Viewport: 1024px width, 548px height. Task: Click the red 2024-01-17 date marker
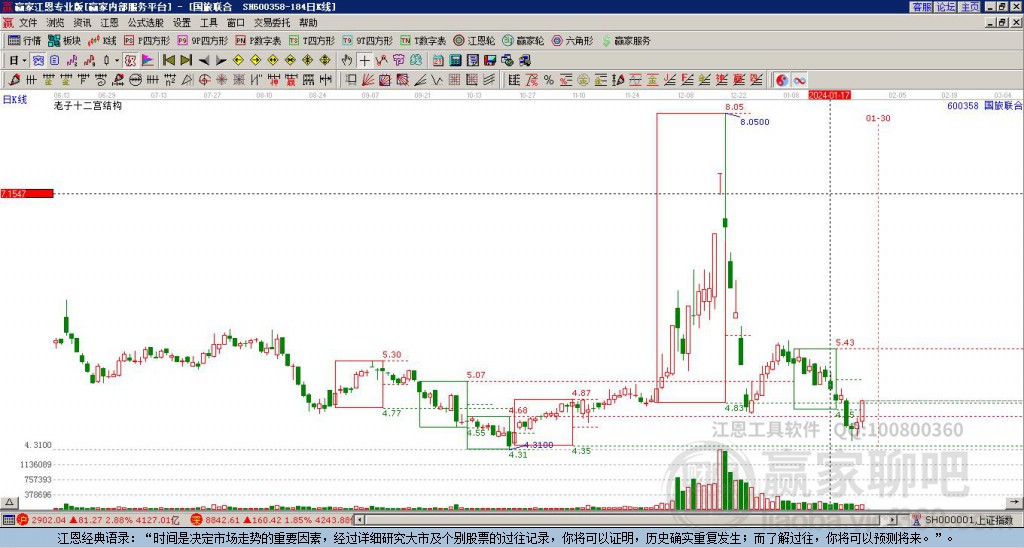click(x=829, y=95)
